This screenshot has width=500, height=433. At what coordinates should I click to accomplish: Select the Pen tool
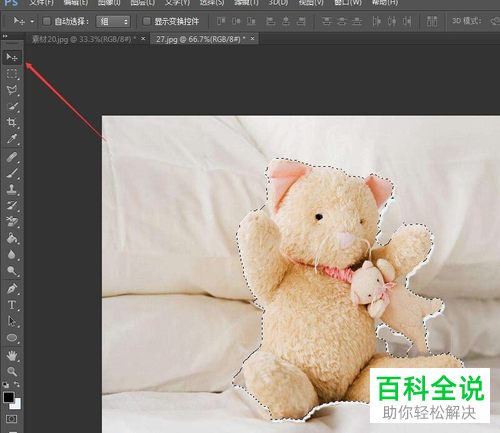point(12,289)
